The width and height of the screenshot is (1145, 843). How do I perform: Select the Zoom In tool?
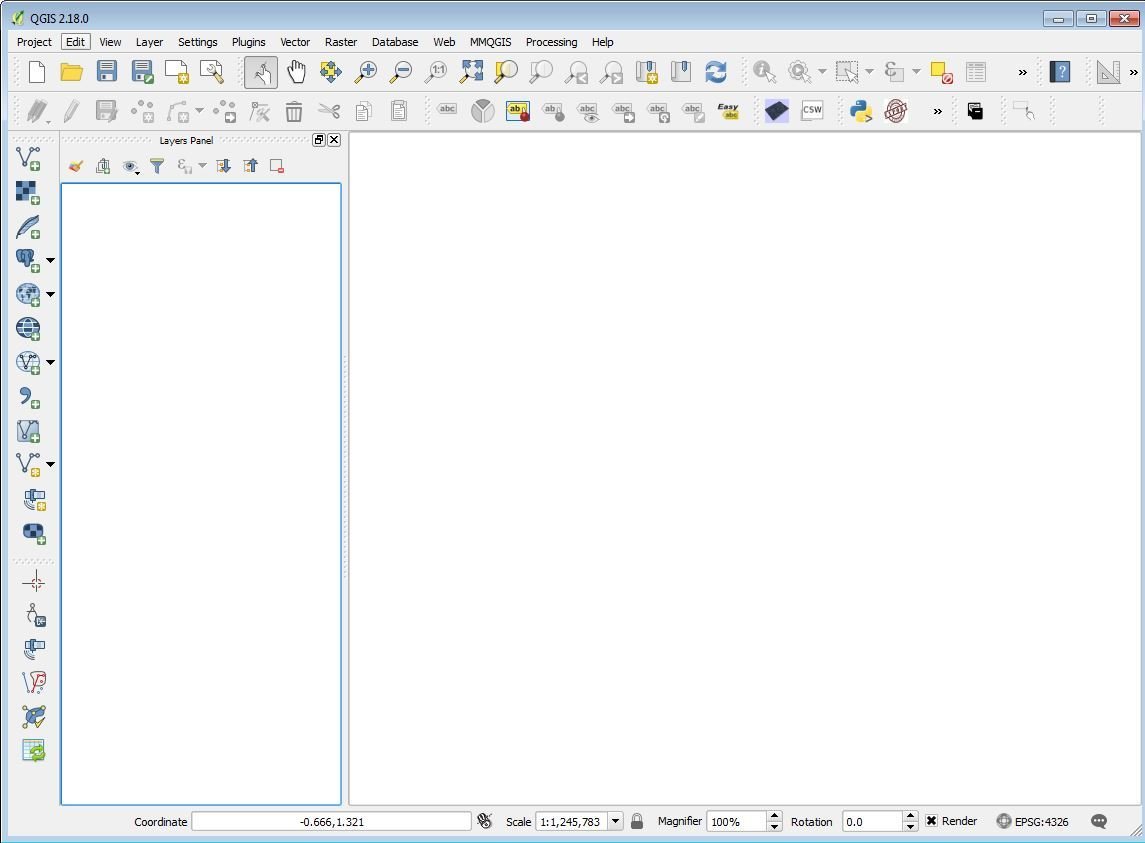pos(365,72)
